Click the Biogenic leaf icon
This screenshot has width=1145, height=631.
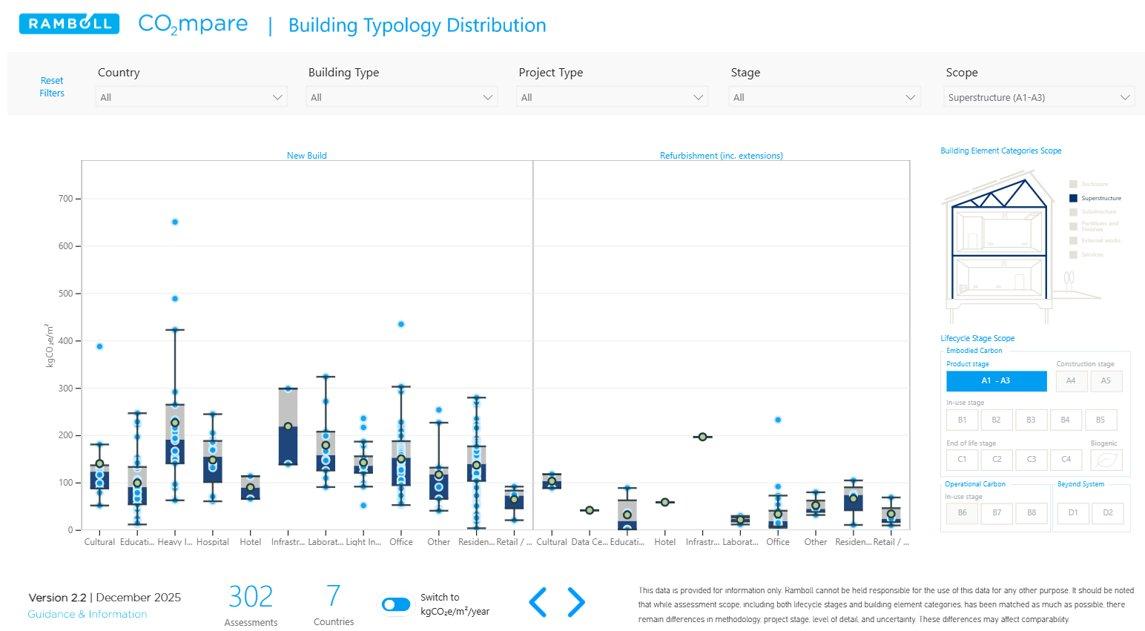(1105, 460)
